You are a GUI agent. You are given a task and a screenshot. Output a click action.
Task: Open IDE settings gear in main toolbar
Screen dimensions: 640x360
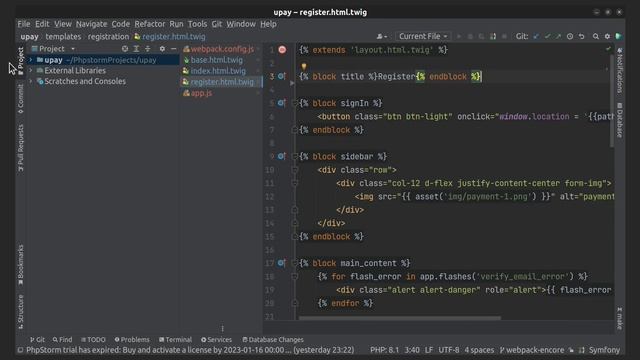607,36
